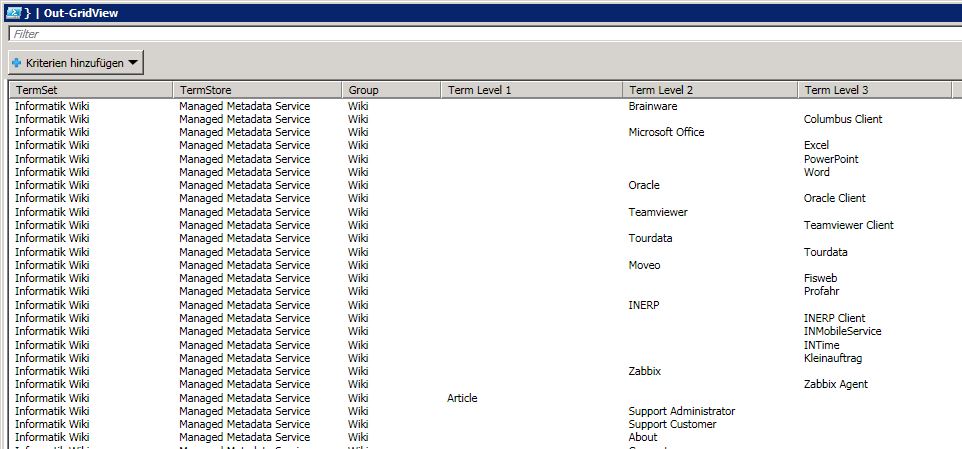Viewport: 962px width, 449px height.
Task: Select the INTime cell
Action: tap(822, 345)
